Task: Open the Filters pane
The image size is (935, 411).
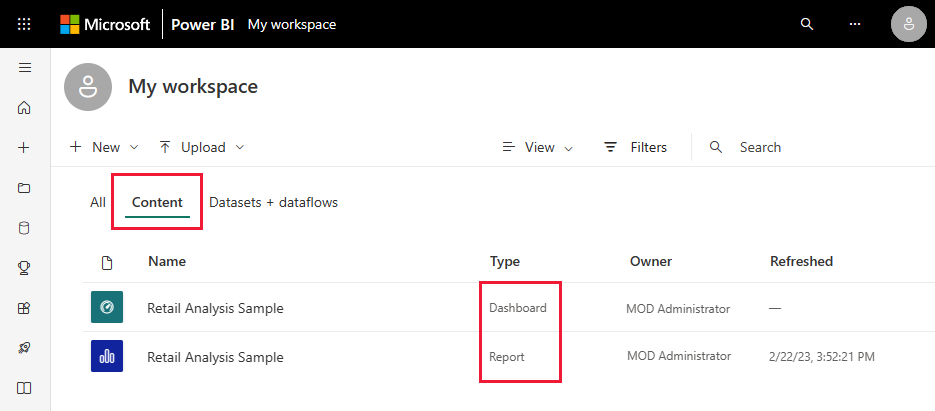Action: point(636,147)
